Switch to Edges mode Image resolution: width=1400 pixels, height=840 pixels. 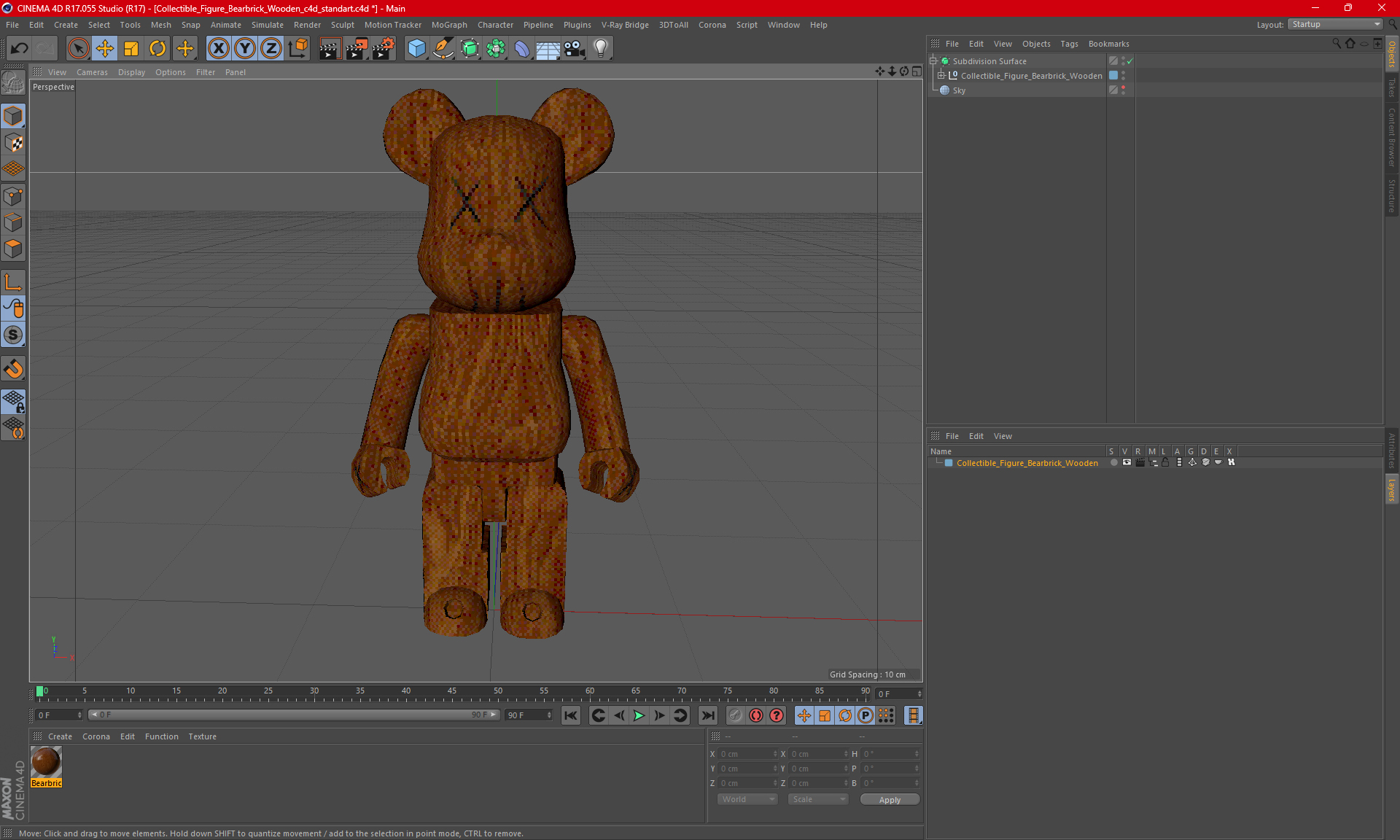[14, 222]
